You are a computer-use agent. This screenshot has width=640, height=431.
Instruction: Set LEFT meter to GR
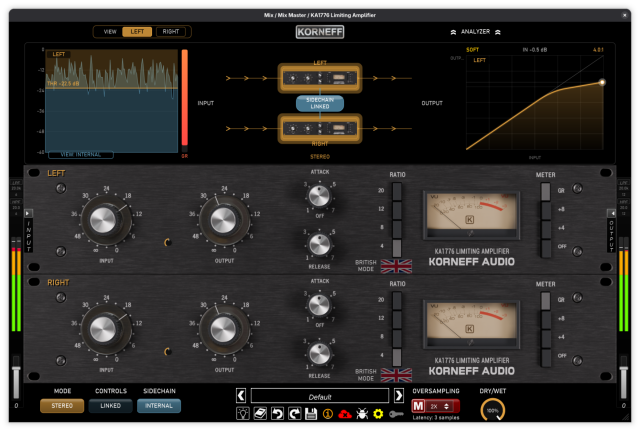[x=545, y=191]
